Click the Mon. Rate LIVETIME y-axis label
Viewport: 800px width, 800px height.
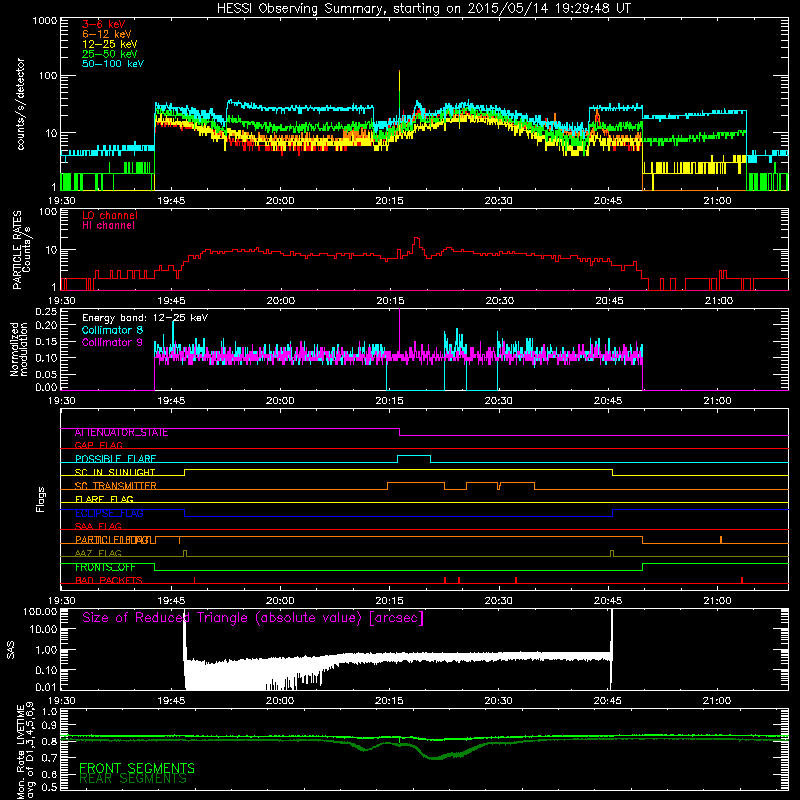[x=25, y=750]
